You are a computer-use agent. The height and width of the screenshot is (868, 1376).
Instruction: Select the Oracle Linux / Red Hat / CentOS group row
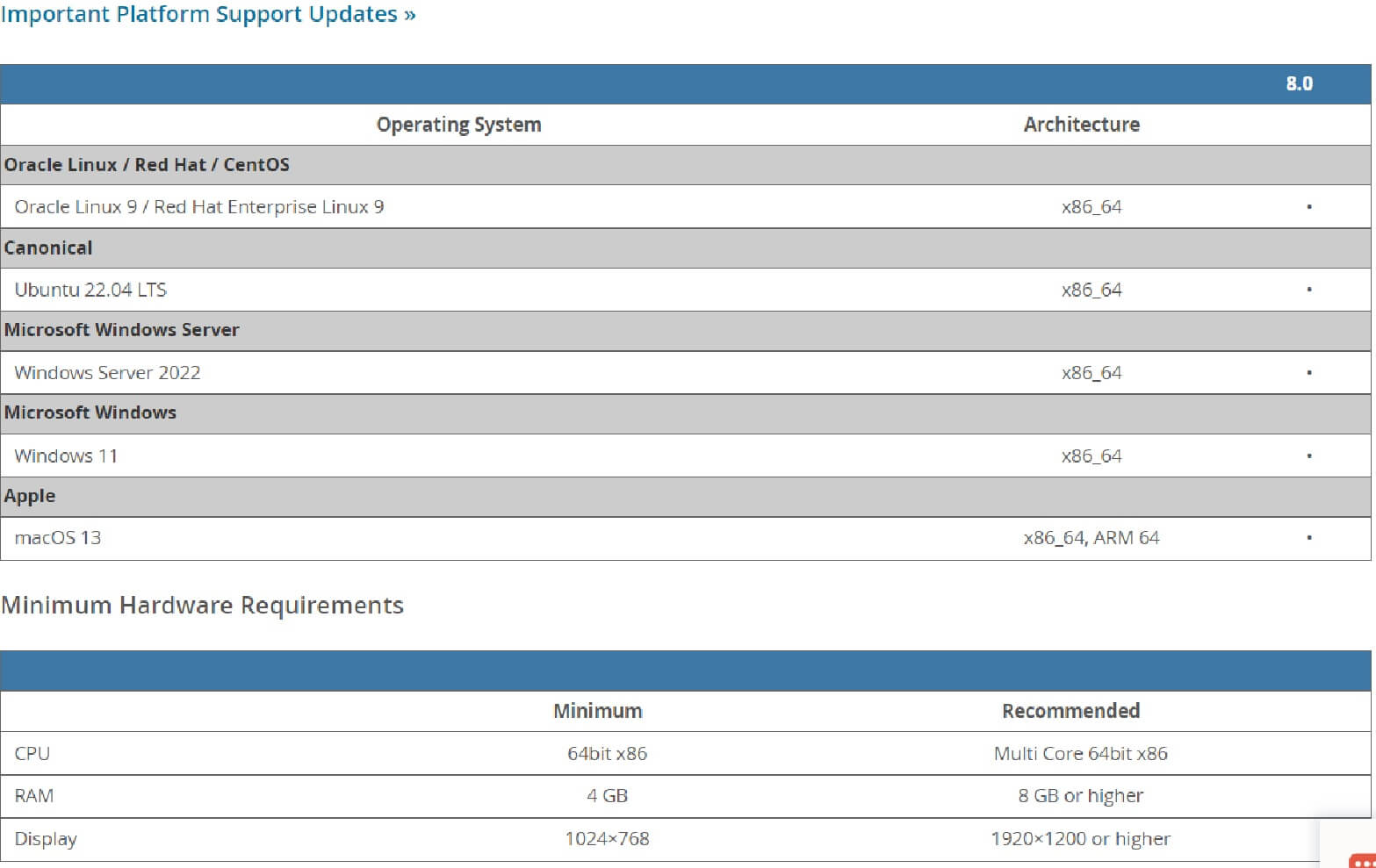click(686, 165)
